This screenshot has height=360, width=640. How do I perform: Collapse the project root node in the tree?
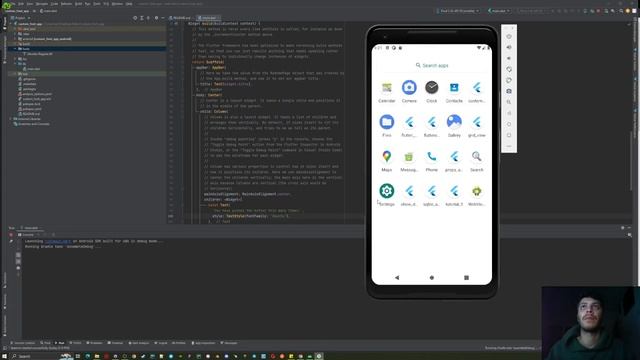click(11, 24)
